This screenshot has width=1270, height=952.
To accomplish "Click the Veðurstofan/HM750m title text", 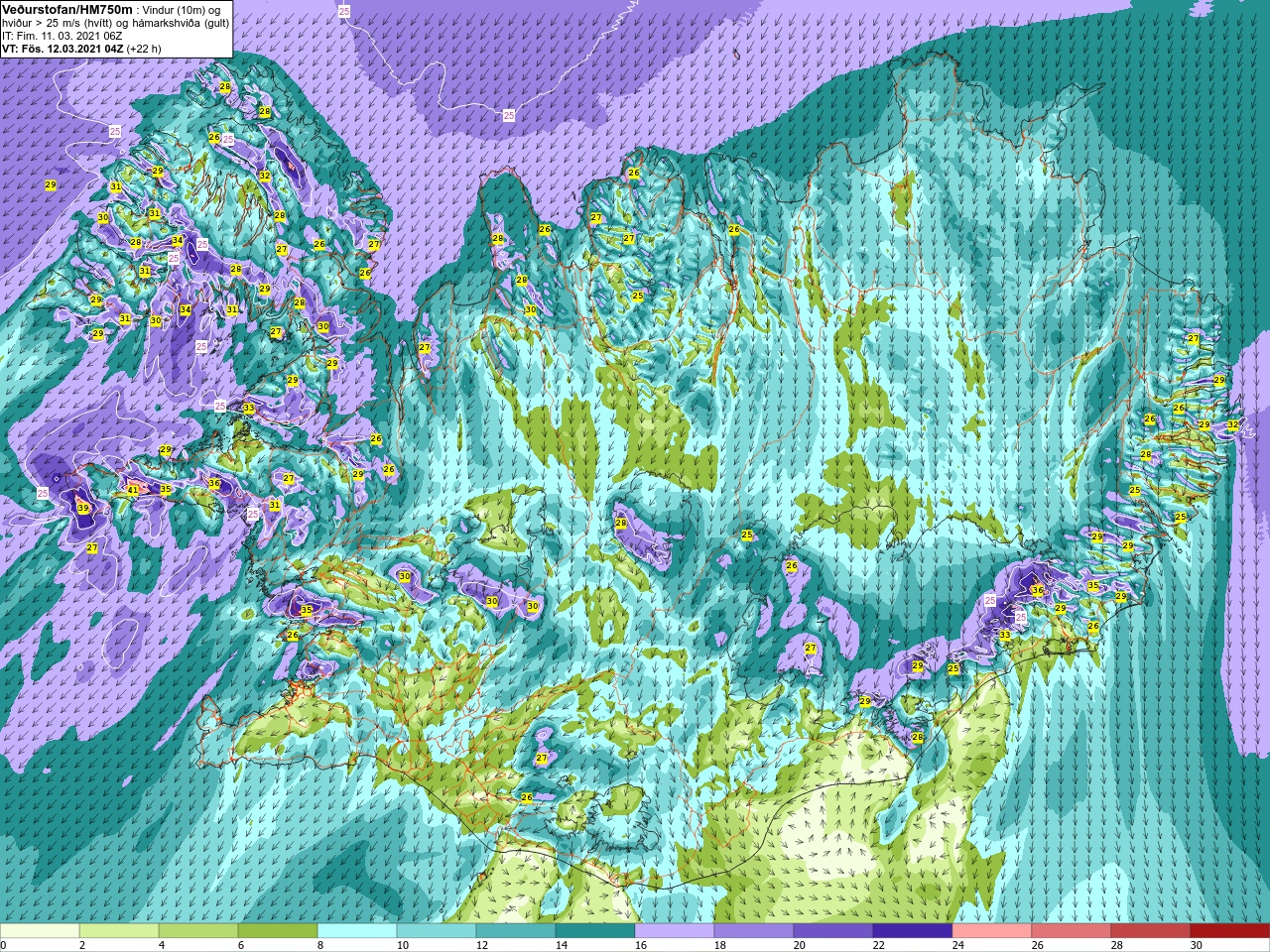I will 67,9.
